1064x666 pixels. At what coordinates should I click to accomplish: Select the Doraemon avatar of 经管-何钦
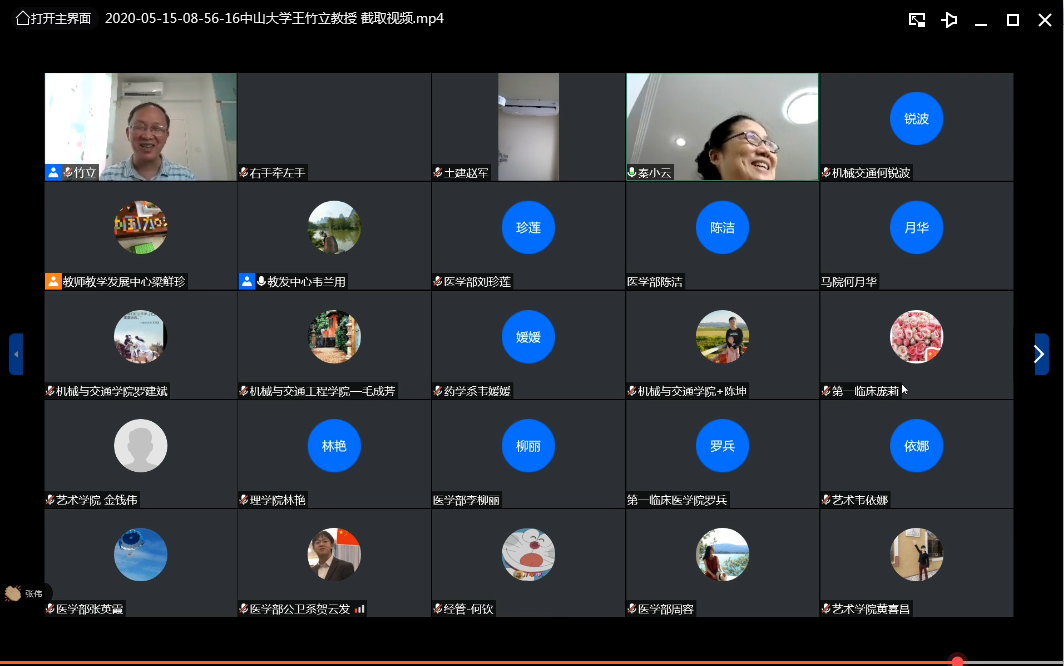point(528,554)
